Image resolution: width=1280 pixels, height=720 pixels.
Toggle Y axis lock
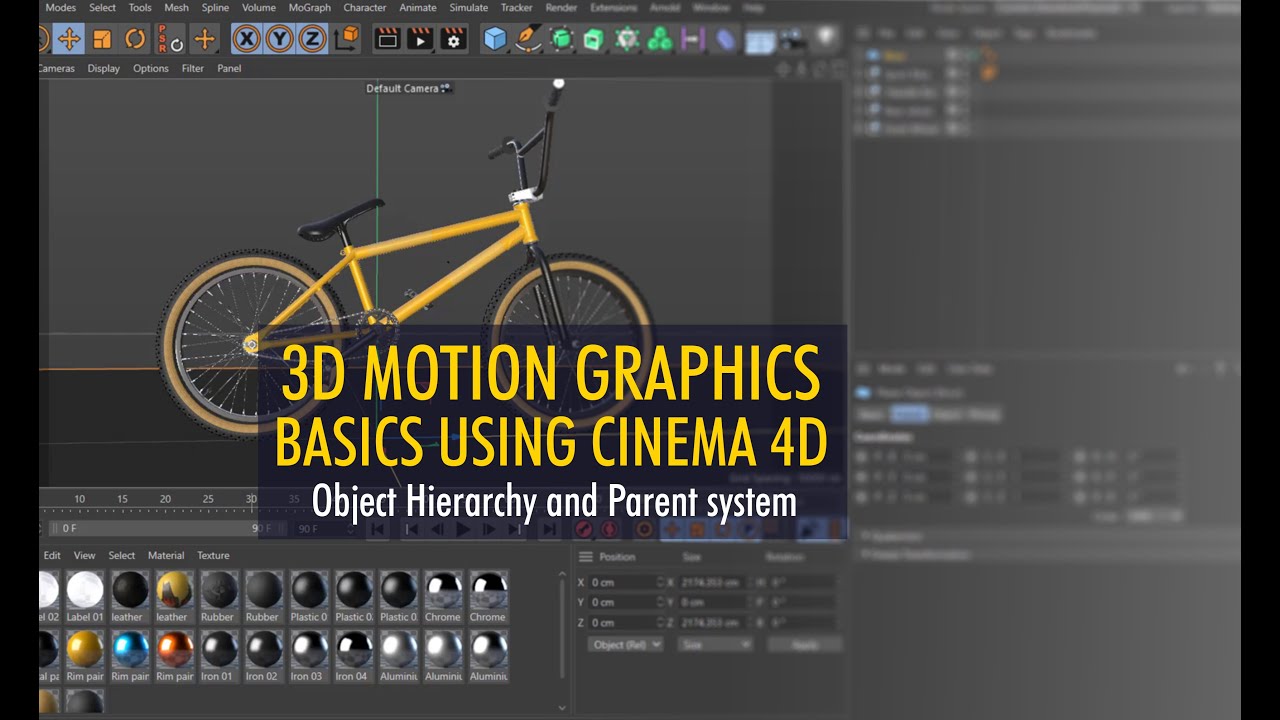tap(280, 39)
